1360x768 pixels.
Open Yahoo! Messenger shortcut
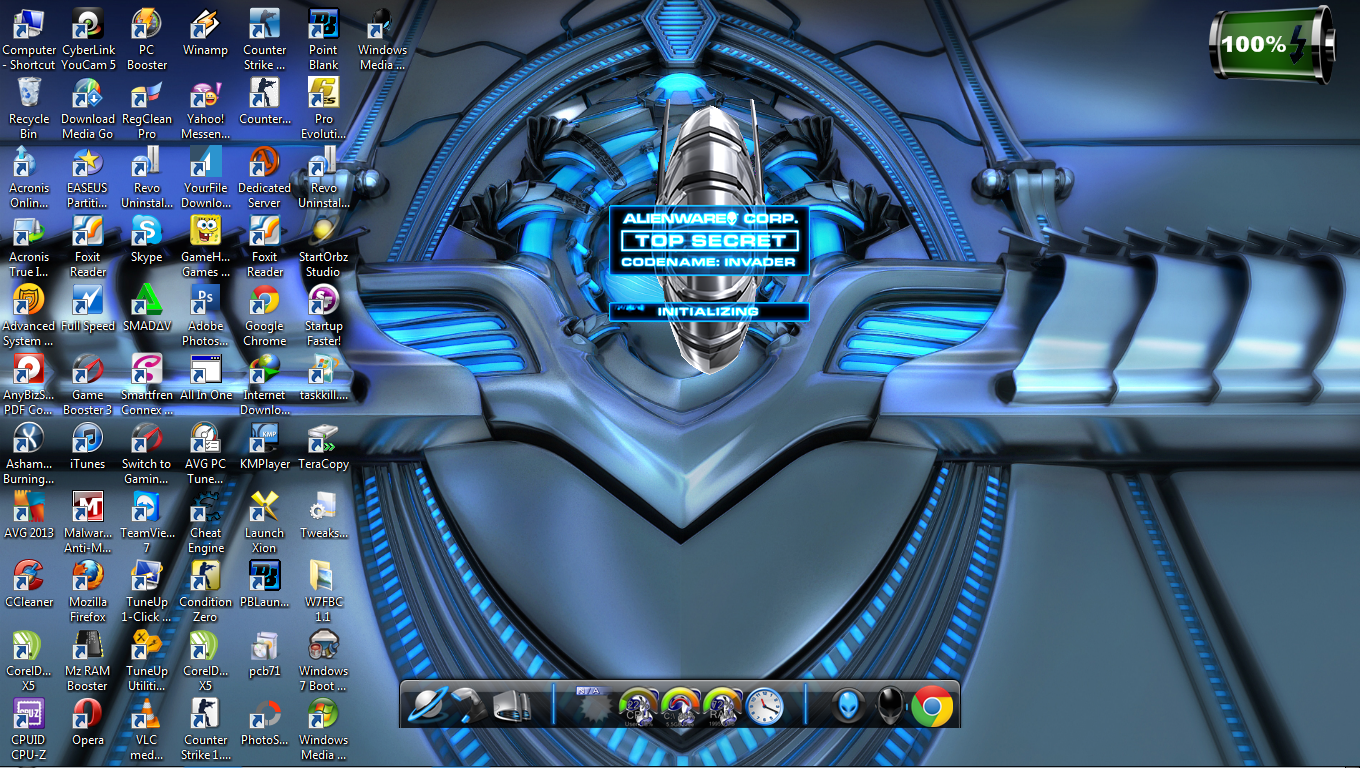[205, 108]
